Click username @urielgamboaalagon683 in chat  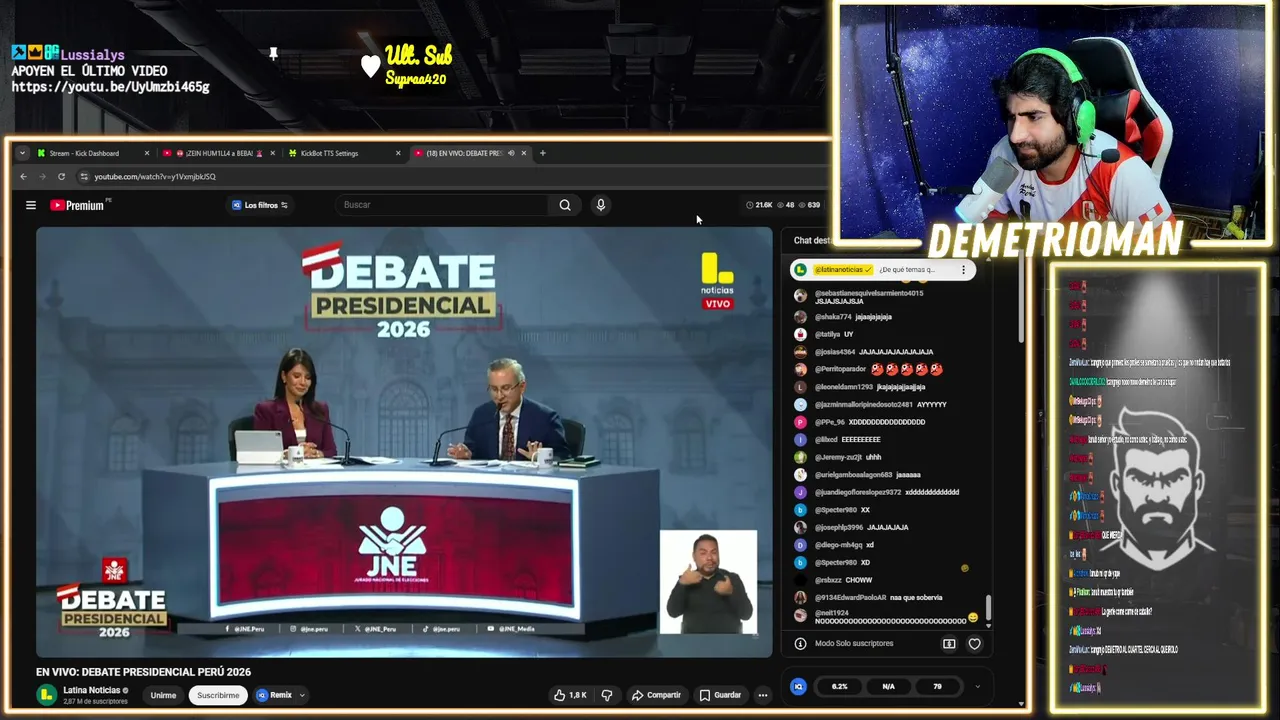[853, 475]
